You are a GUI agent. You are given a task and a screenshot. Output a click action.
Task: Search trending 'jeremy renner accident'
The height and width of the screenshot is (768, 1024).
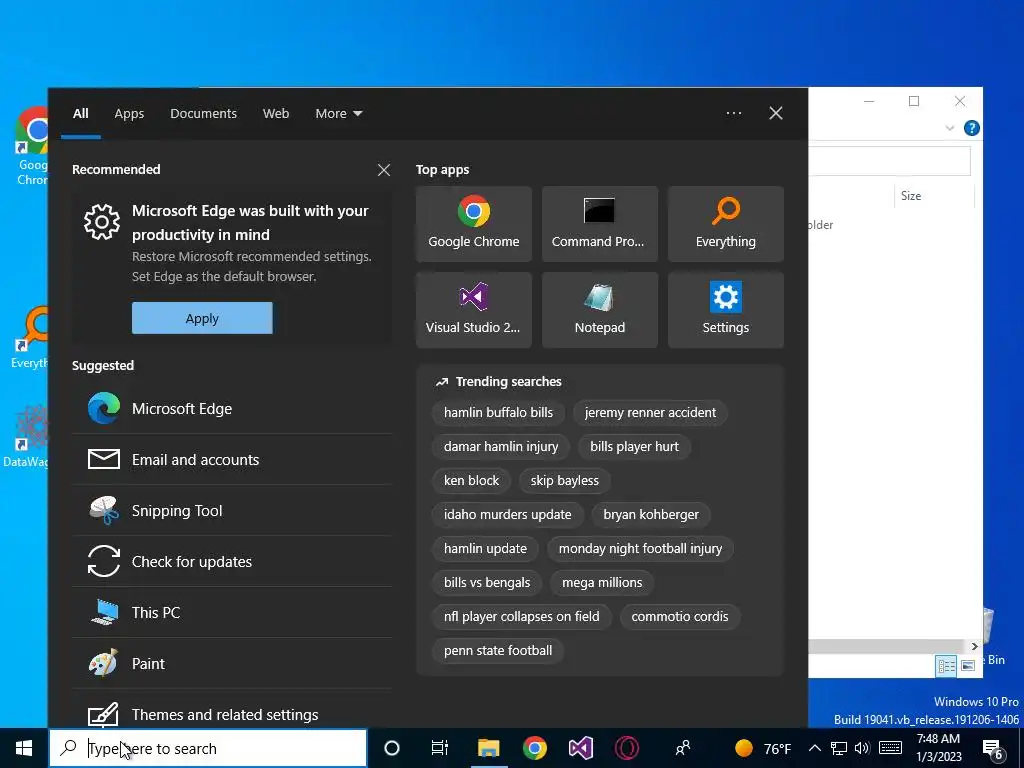tap(650, 413)
